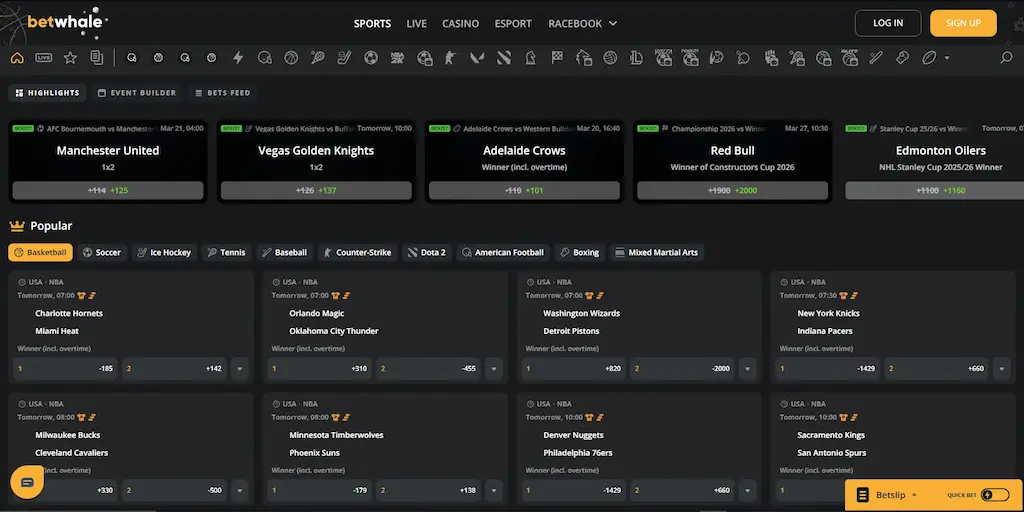This screenshot has width=1024, height=512.
Task: Pick Manchester United boosted odds +125
Action: (108, 191)
